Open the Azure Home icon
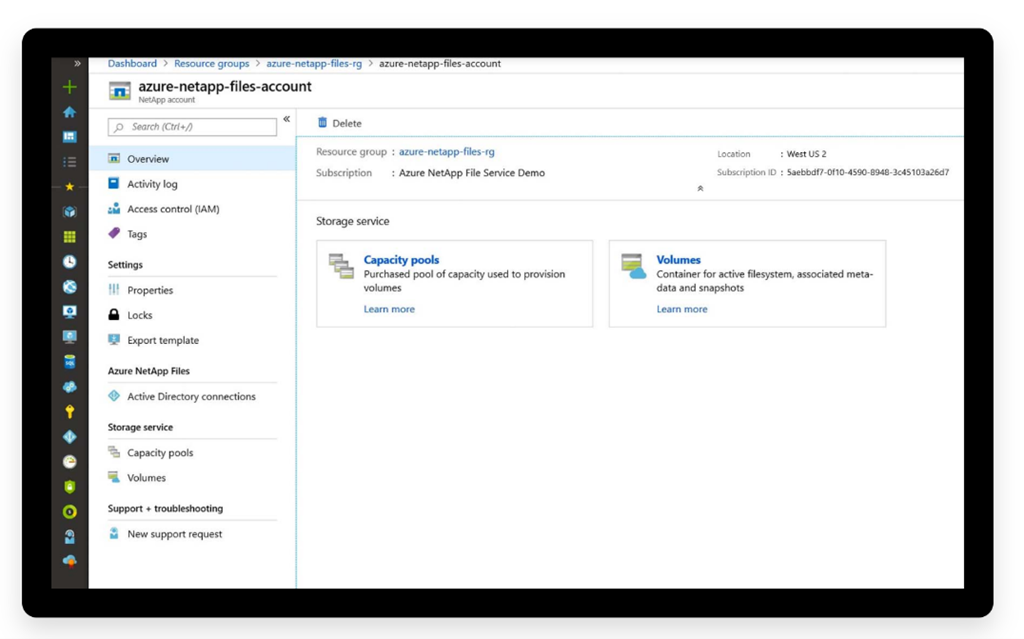The height and width of the screenshot is (639, 1024). click(68, 112)
